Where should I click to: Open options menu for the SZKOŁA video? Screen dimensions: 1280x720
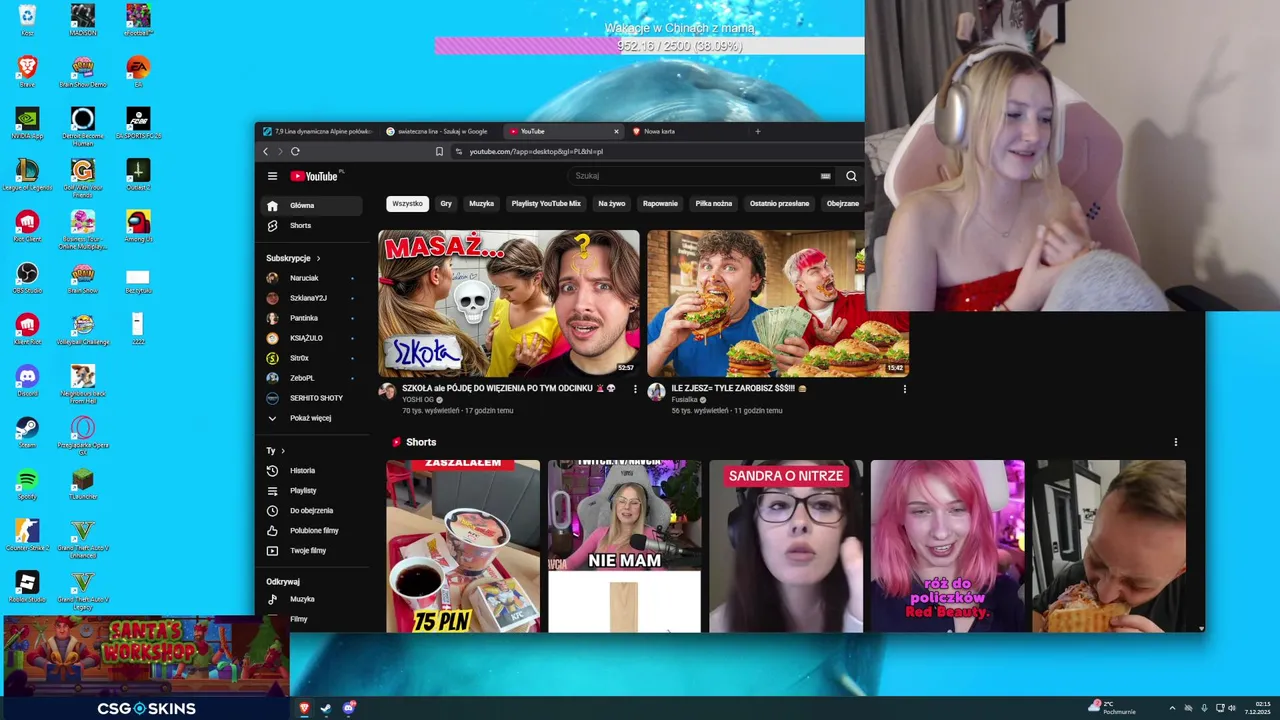coord(635,389)
